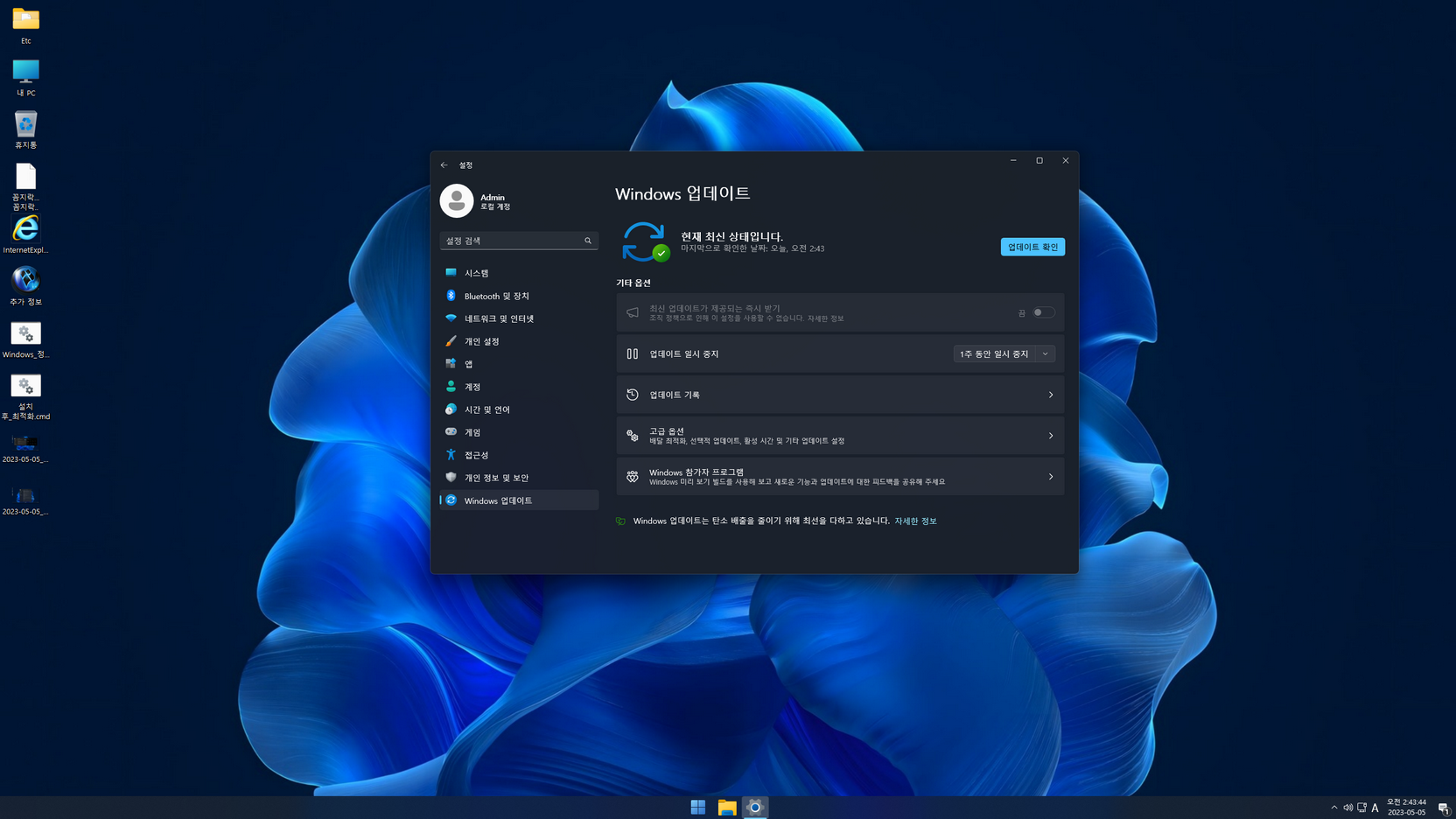This screenshot has height=819, width=1456.
Task: Select the 내 PC desktop icon
Action: click(x=25, y=78)
